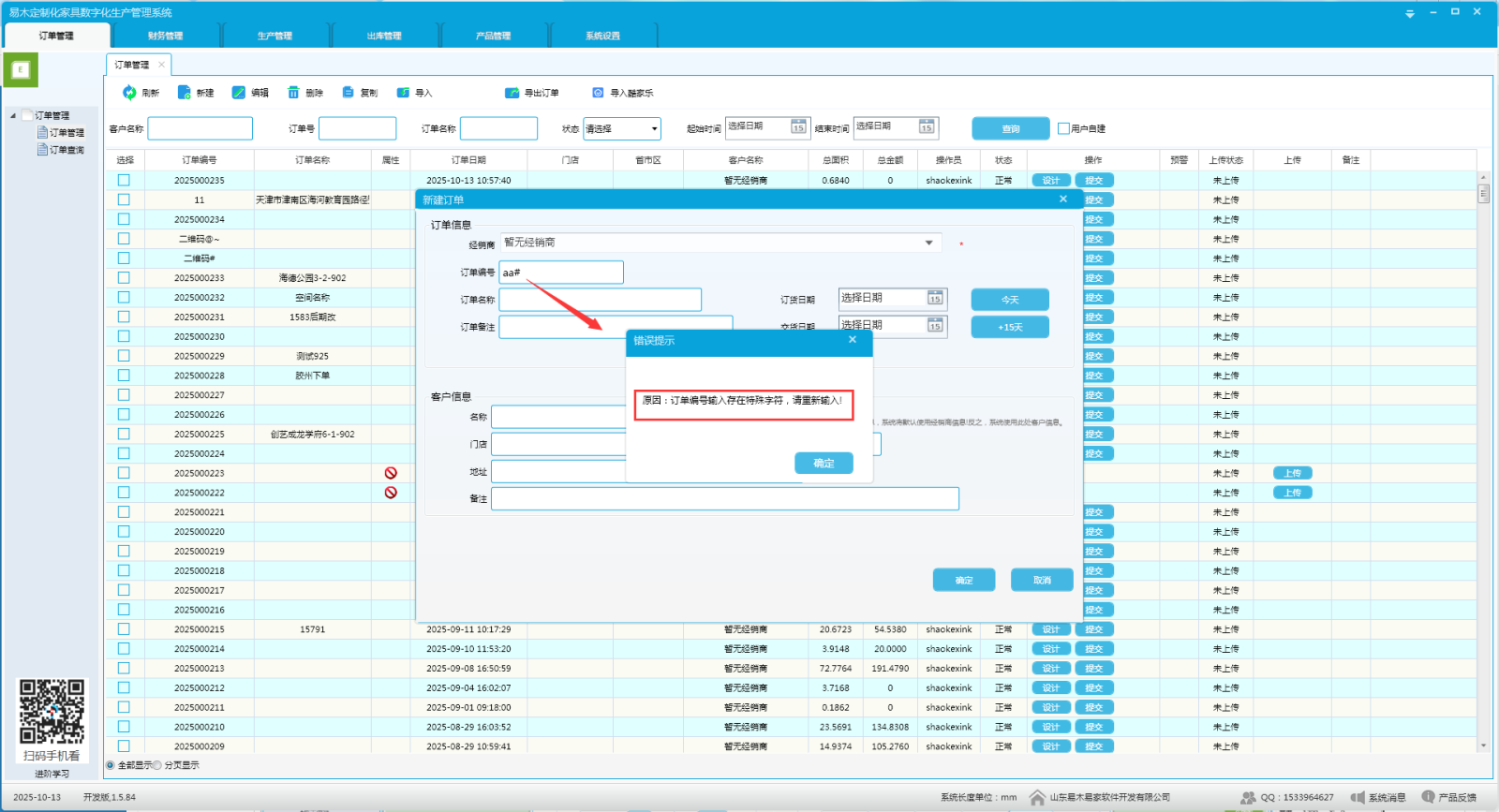
Task: Select the Paged display (分页显示) radio button
Action: [x=157, y=765]
